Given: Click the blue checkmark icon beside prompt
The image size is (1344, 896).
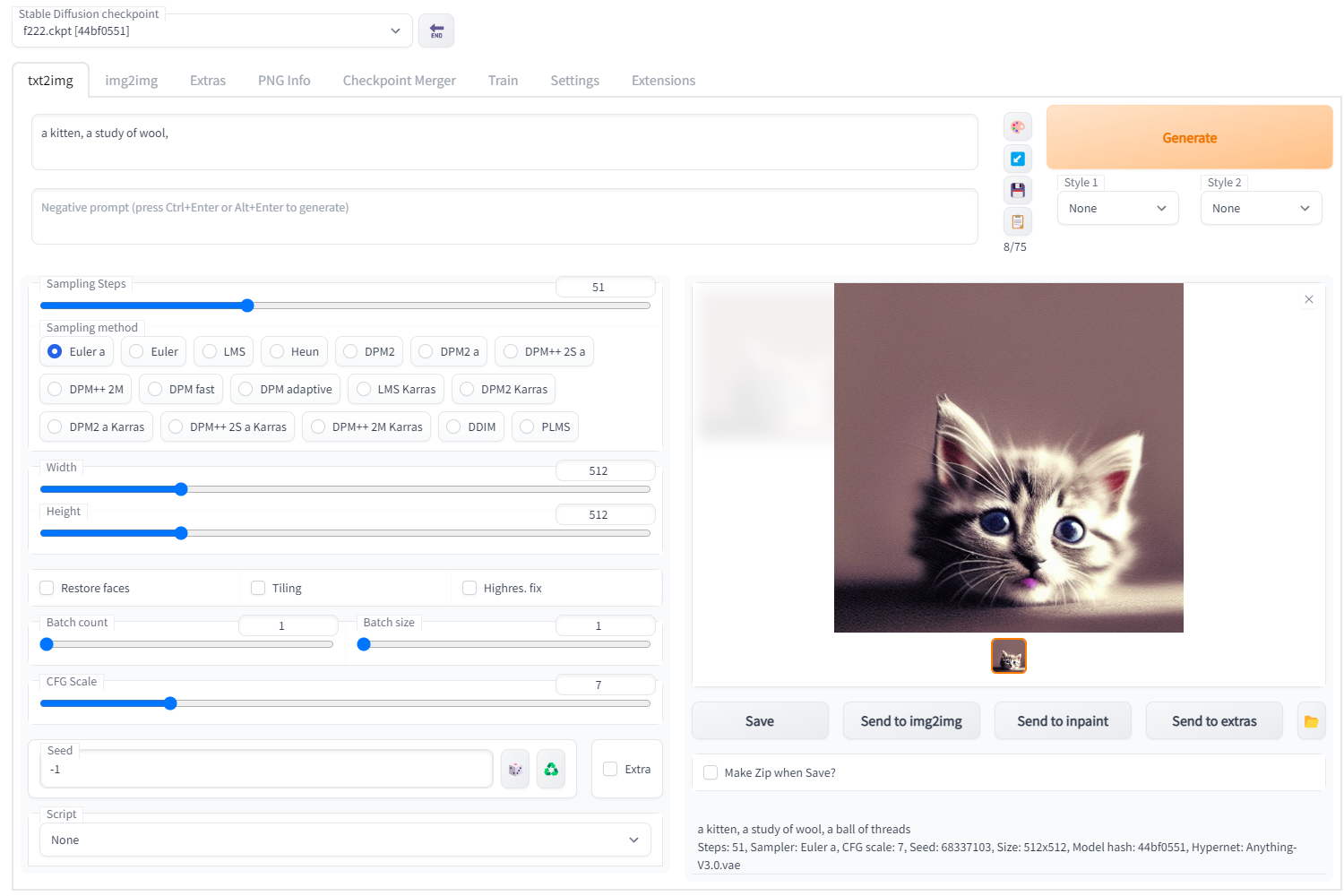Looking at the screenshot, I should [1017, 159].
